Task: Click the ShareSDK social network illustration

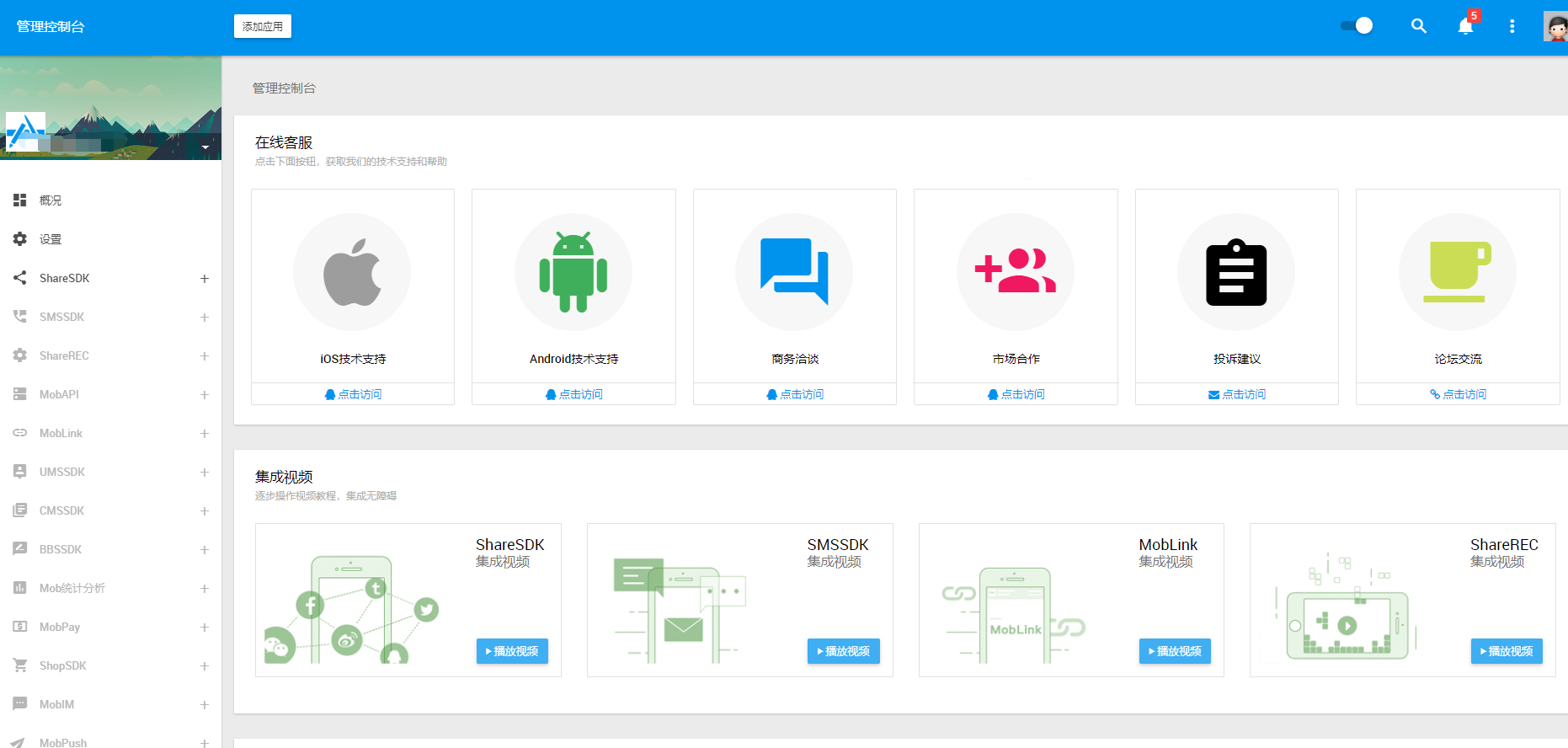Action: coord(352,609)
